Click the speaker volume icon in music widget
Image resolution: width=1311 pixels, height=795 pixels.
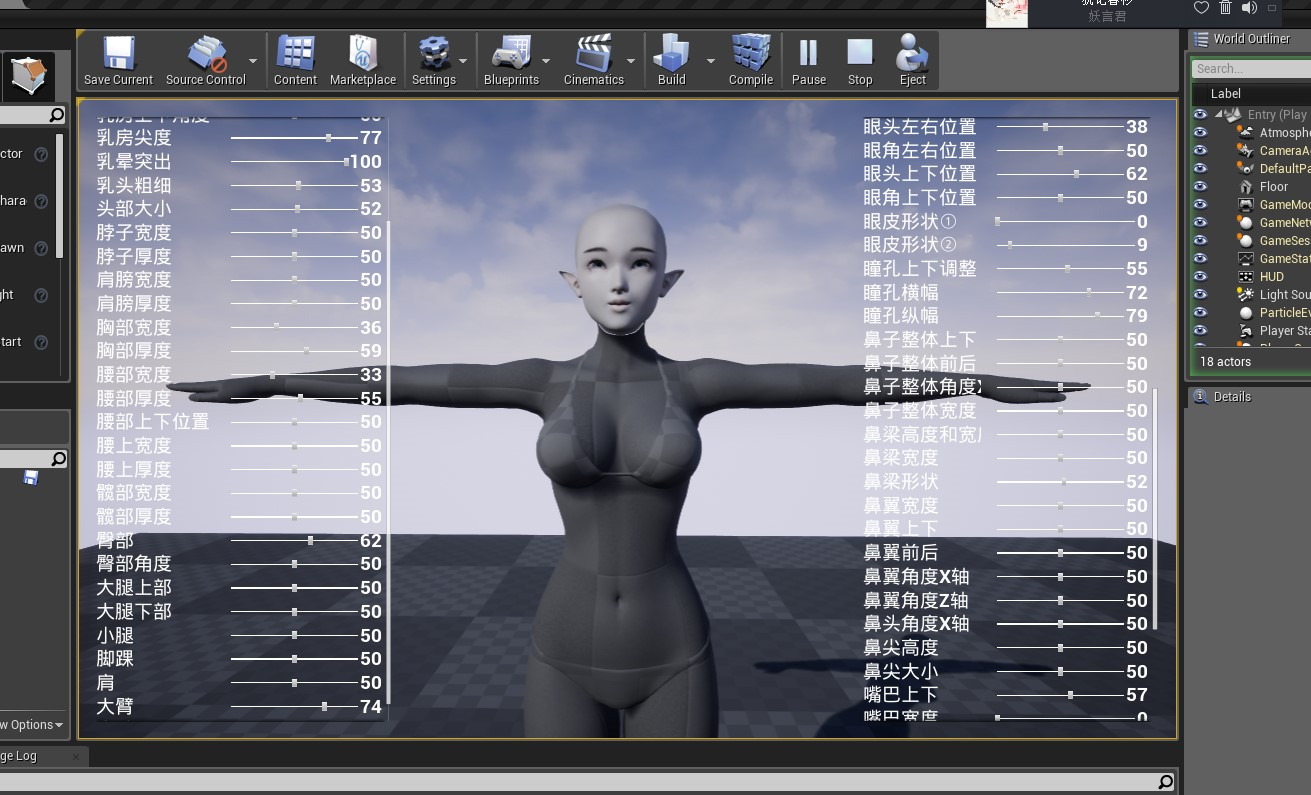coord(1249,8)
